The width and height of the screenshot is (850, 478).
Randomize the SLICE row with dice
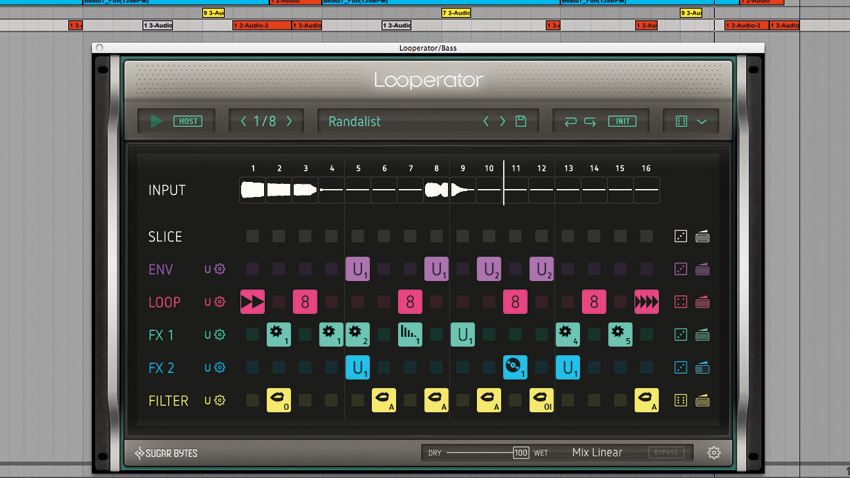[x=680, y=236]
